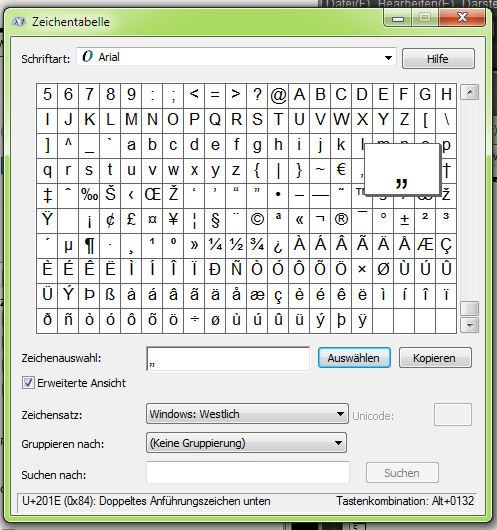
Task: Focus the Suchen nach search field
Action: pyautogui.click(x=248, y=473)
